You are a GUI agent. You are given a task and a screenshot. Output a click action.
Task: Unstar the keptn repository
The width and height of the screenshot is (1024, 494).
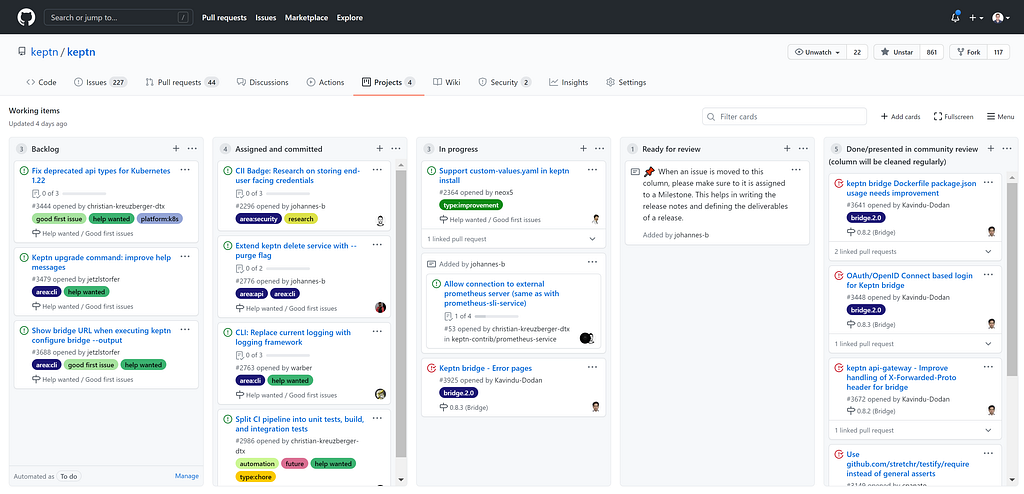coord(897,52)
